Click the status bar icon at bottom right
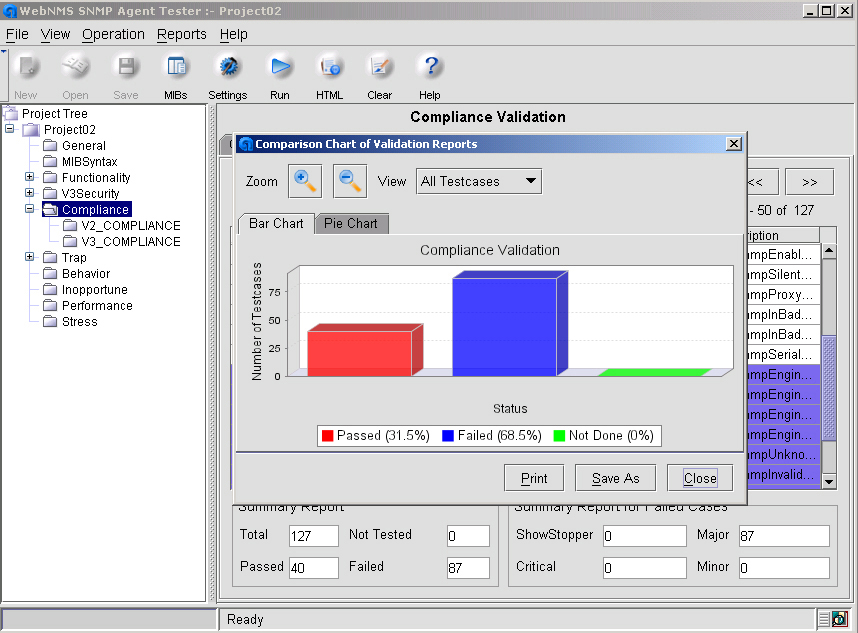 (x=839, y=619)
